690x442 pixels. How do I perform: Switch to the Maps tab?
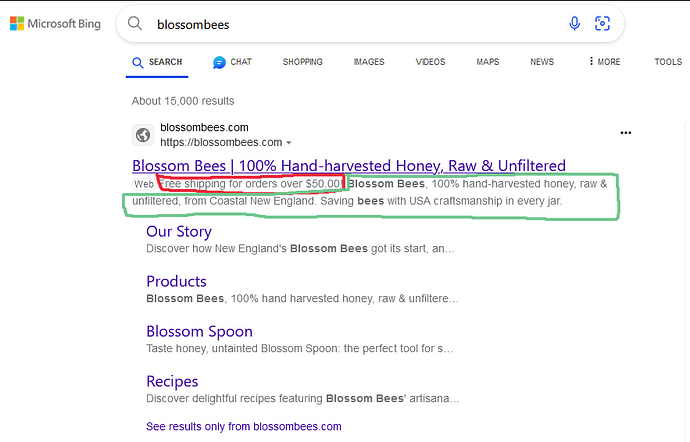488,62
